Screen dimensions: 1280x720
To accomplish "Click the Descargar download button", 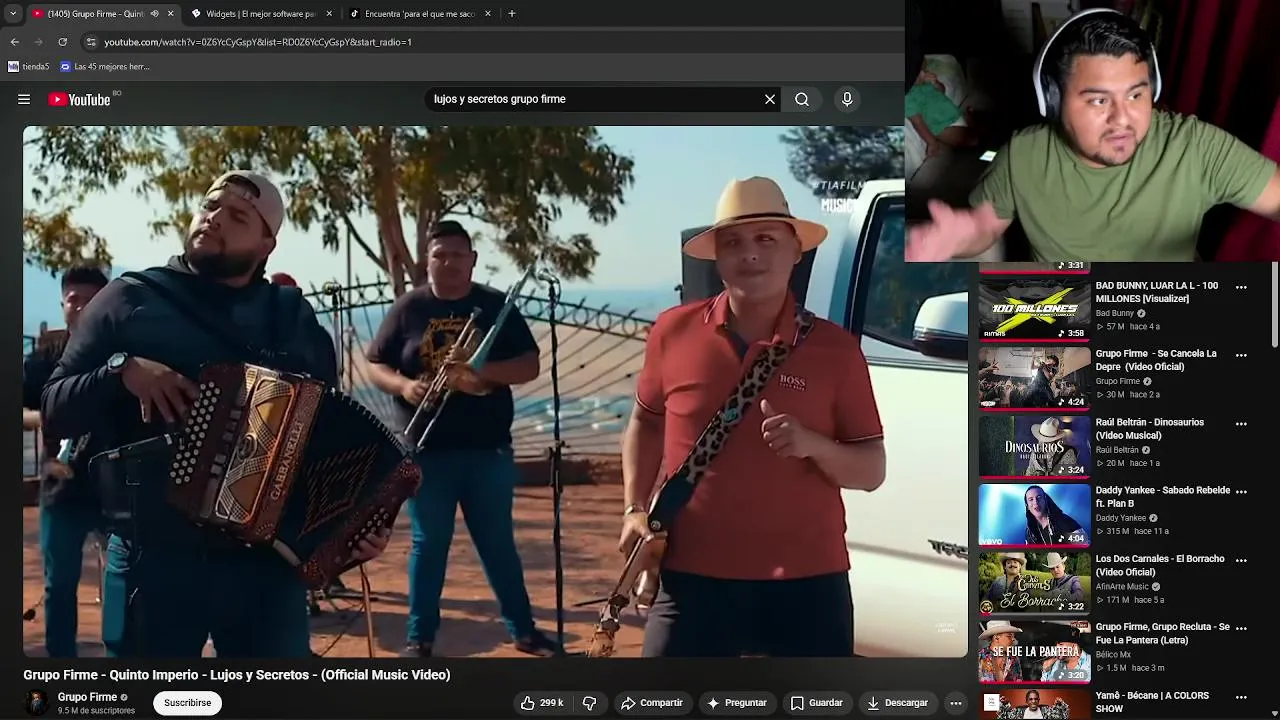I will pos(897,703).
